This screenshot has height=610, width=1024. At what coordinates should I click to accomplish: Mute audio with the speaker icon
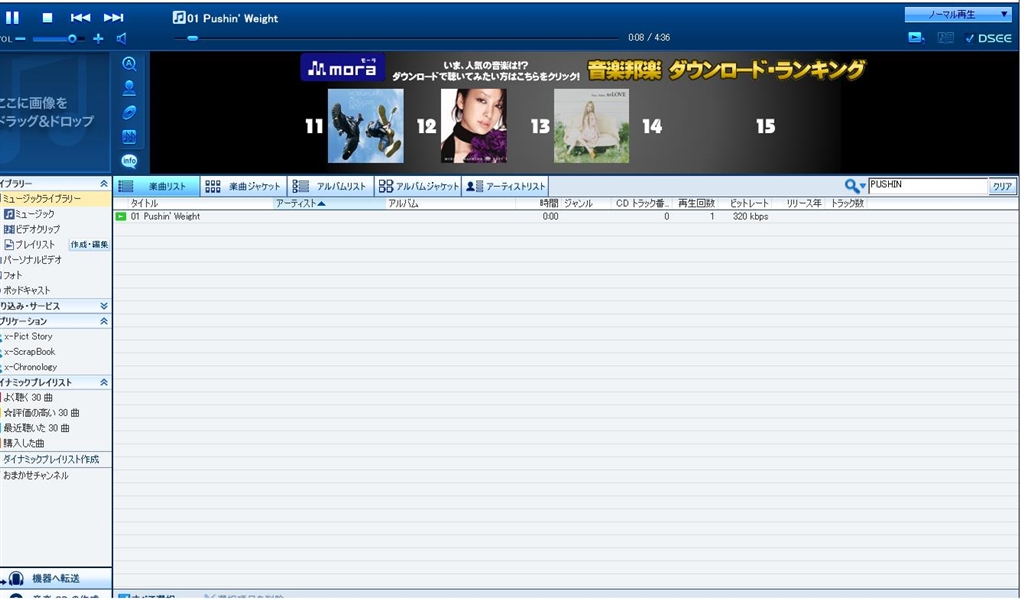click(x=121, y=39)
